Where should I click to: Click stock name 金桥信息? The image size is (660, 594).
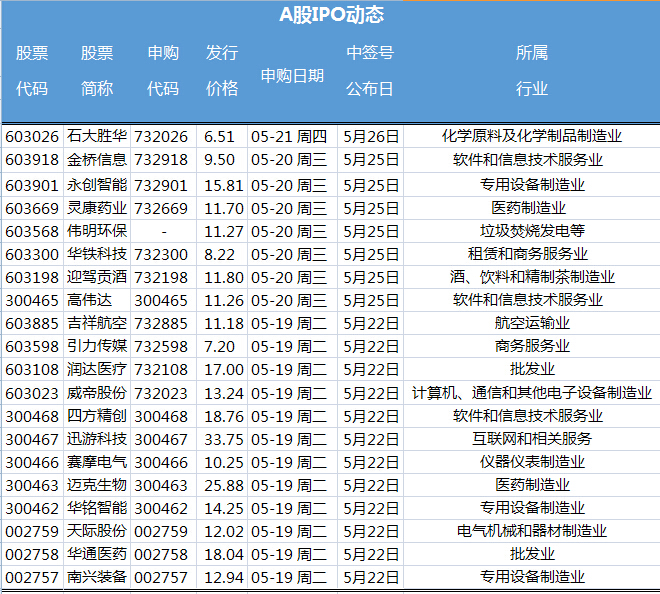97,160
